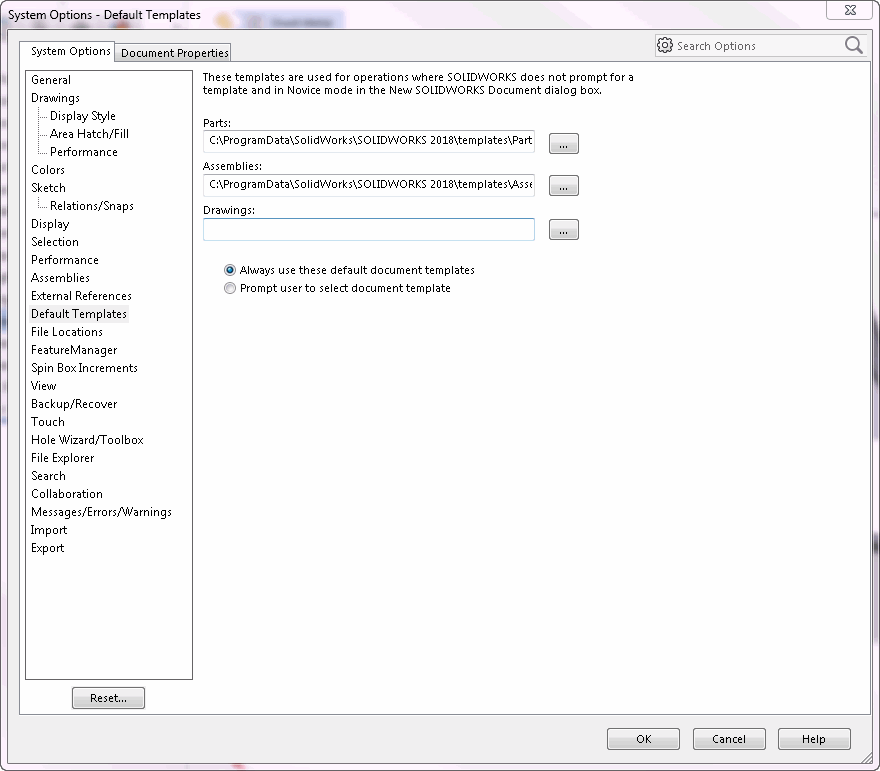
Task: Open Performance under Drawings
Action: [x=84, y=152]
